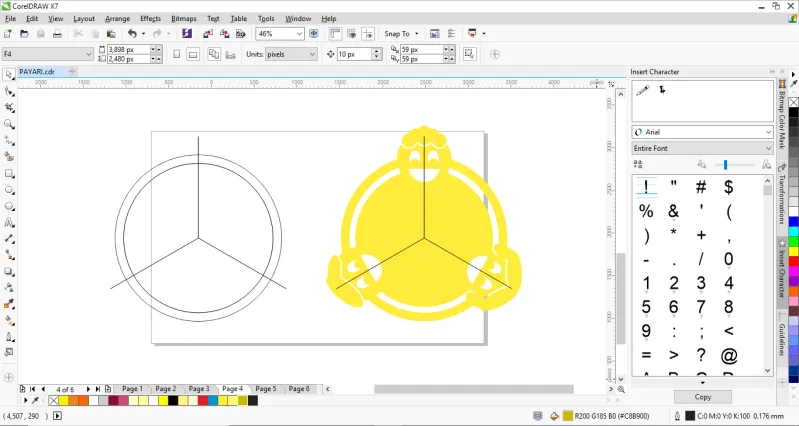Viewport: 799px width, 426px height.
Task: Insert the @ character from grid
Action: click(729, 355)
